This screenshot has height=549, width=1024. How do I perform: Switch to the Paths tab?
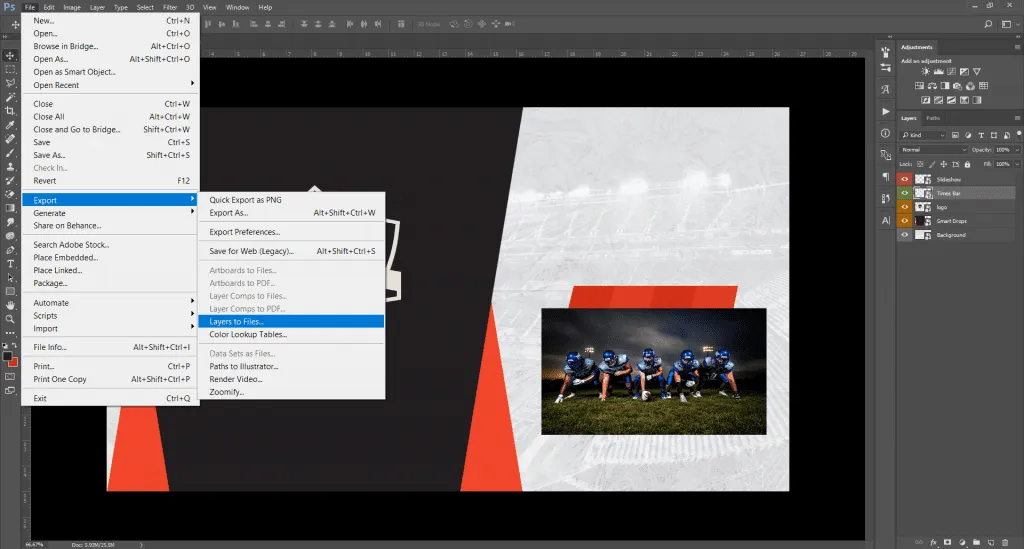(933, 118)
